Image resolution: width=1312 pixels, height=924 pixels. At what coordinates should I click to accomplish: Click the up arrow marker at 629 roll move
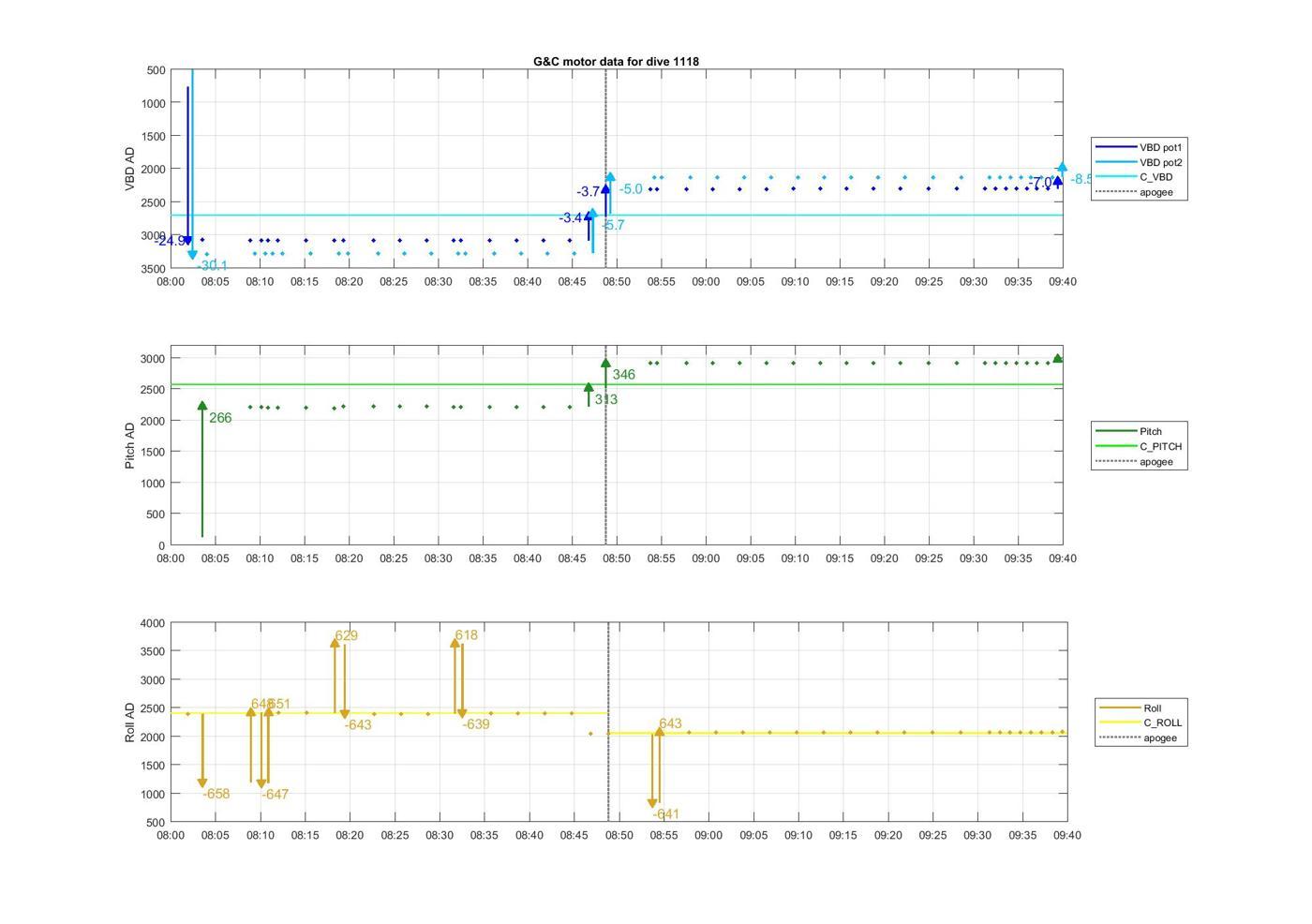335,643
